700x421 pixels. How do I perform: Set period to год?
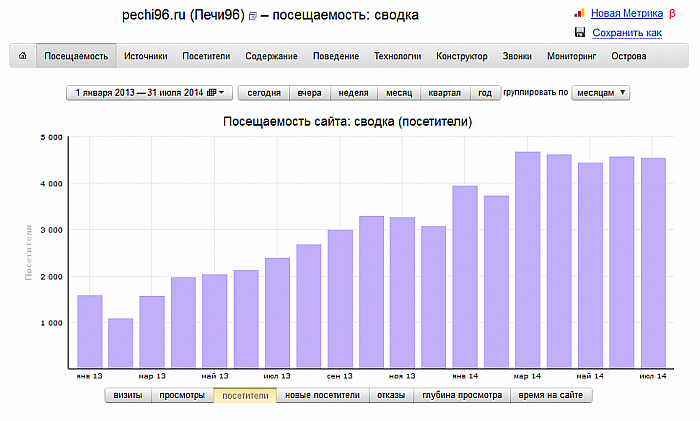pyautogui.click(x=485, y=92)
